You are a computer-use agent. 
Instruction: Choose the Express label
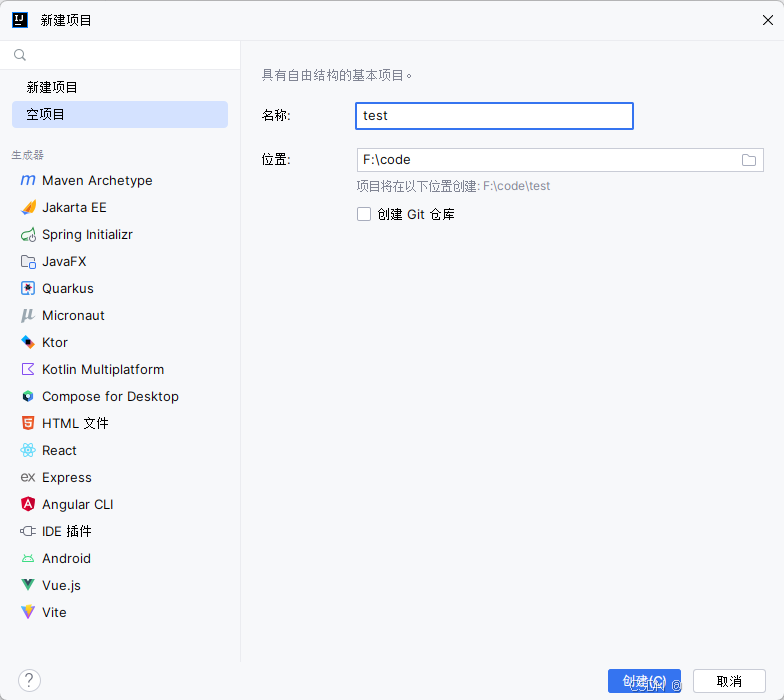click(x=66, y=477)
